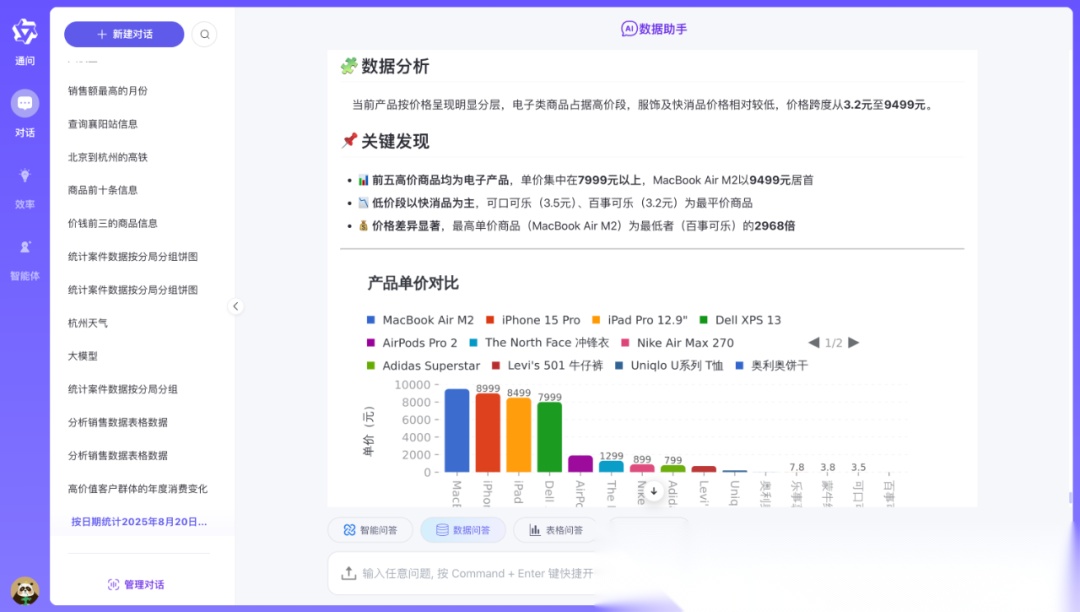
Task: Click the 产品单价对比 chart title
Action: (413, 283)
